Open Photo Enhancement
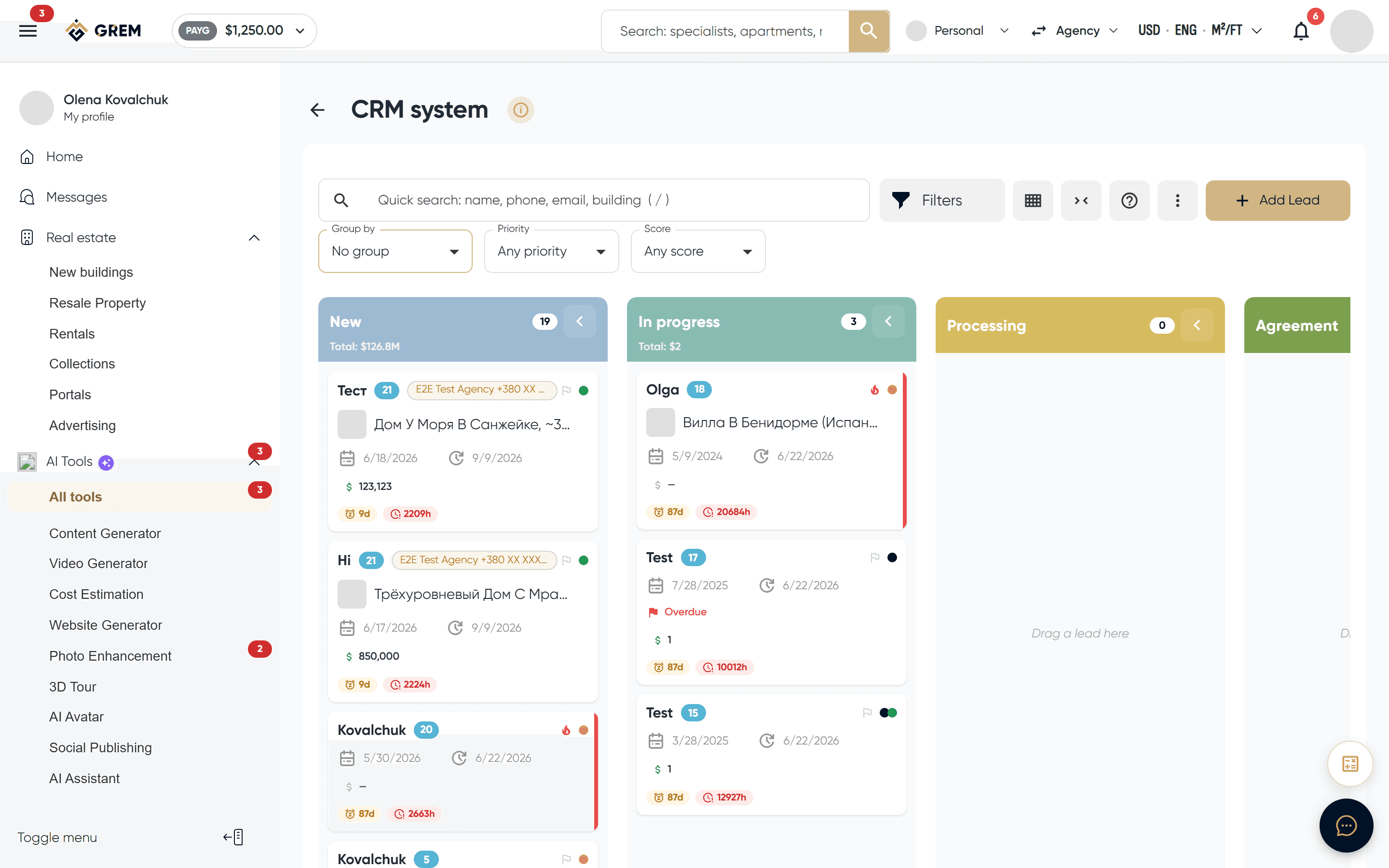Image resolution: width=1389 pixels, height=868 pixels. (110, 656)
